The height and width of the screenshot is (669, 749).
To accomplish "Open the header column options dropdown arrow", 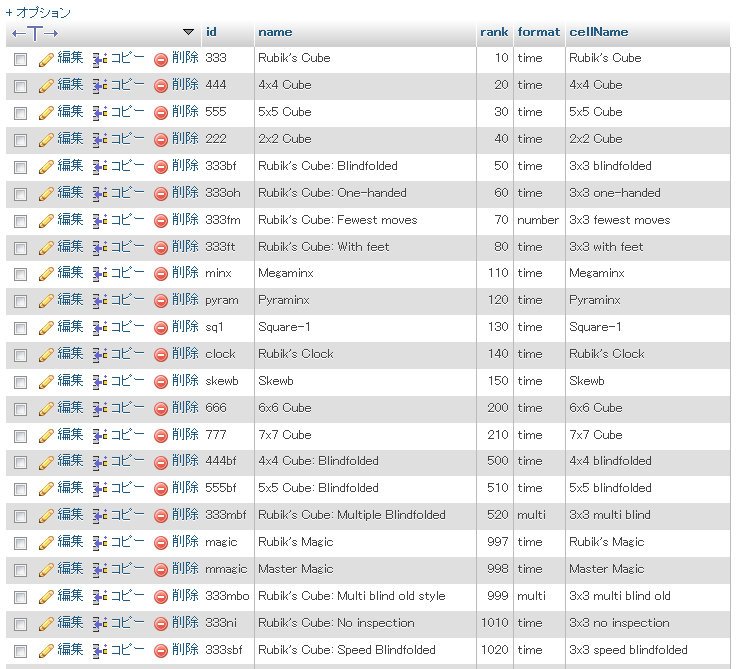I will 188,32.
